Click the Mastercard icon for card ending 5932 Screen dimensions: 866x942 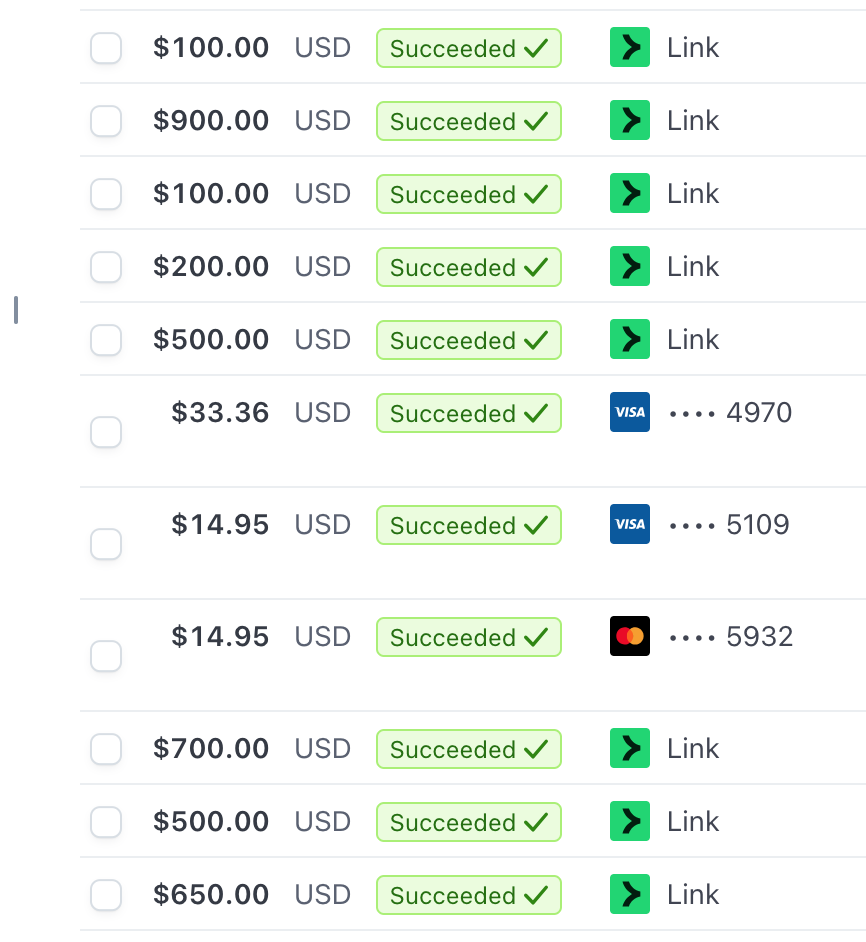(629, 636)
